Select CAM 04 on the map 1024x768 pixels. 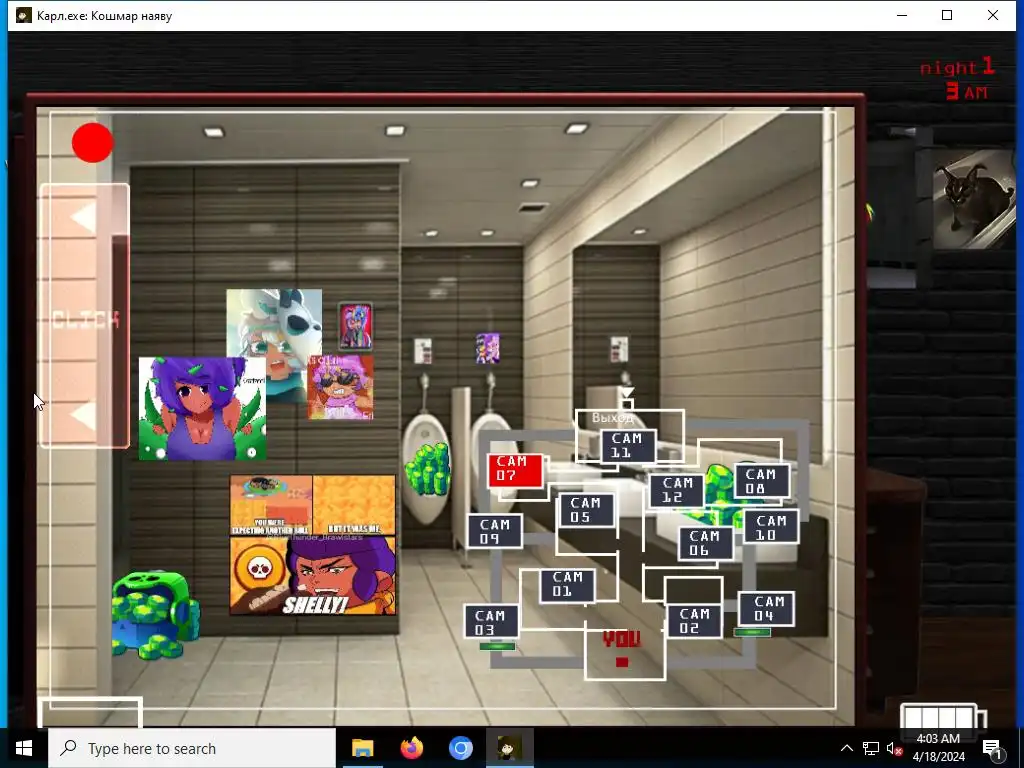(767, 609)
